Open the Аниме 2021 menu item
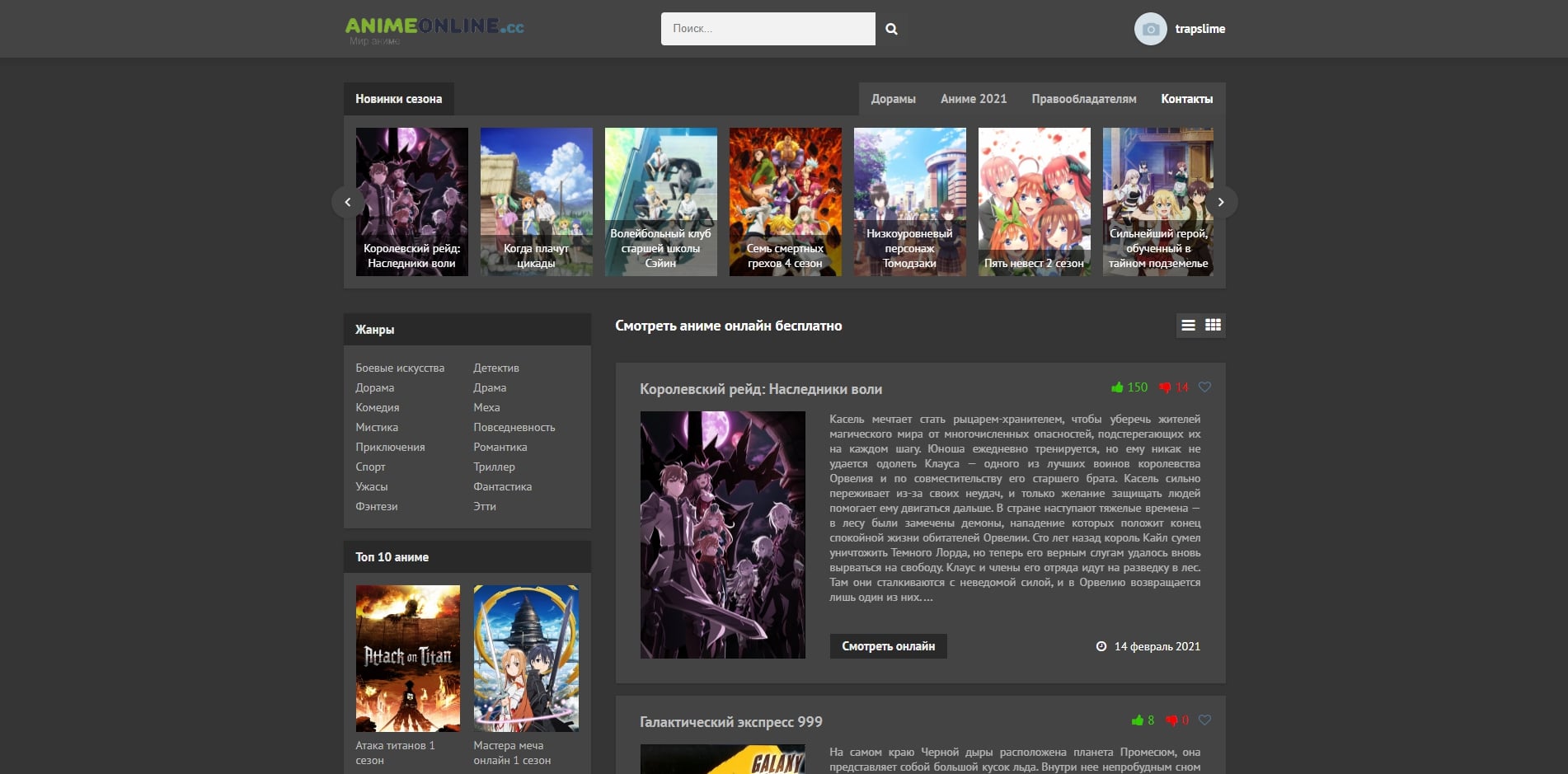The height and width of the screenshot is (774, 1568). point(974,99)
